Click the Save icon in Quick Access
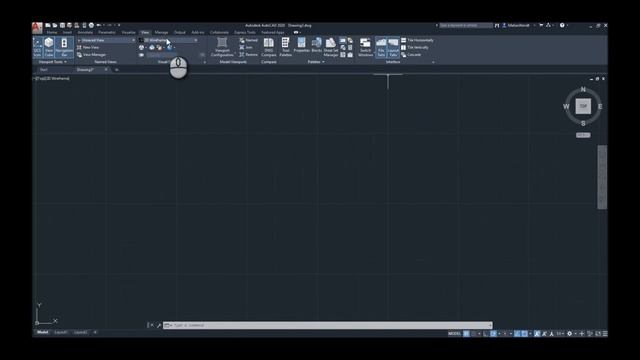Viewport: 640px width, 360px height. (62, 25)
